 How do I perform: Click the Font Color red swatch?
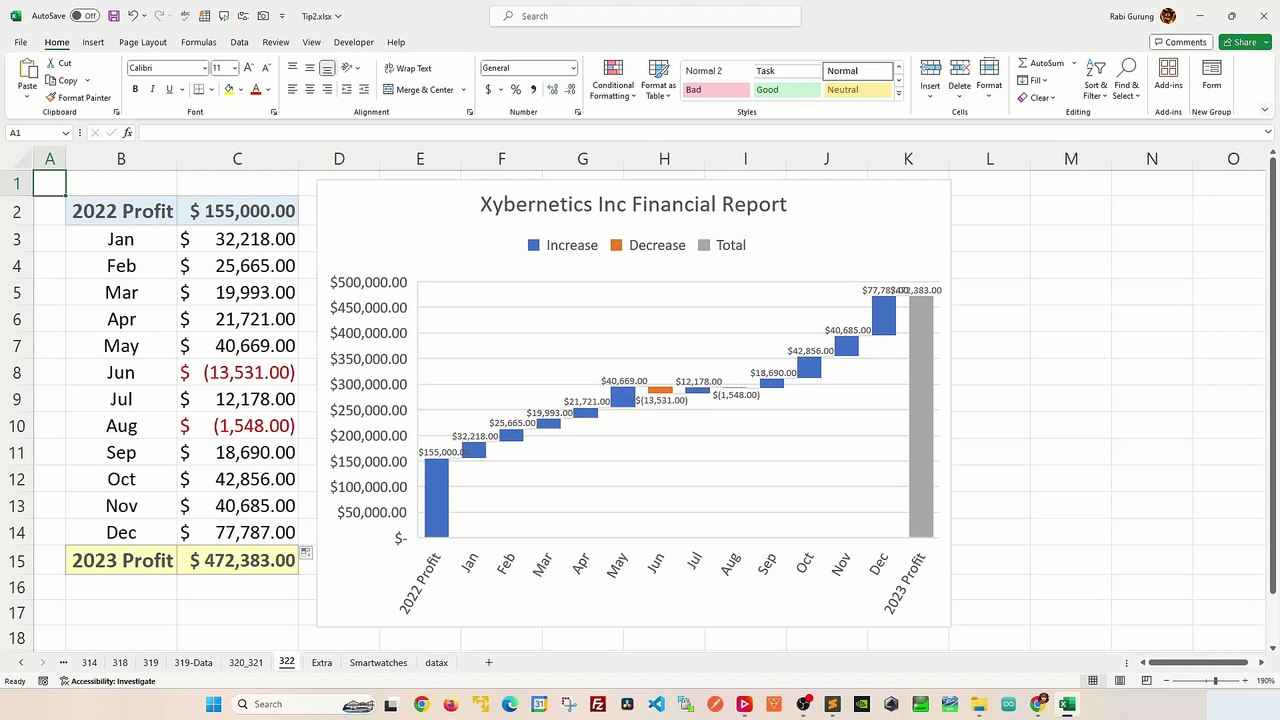coord(256,89)
